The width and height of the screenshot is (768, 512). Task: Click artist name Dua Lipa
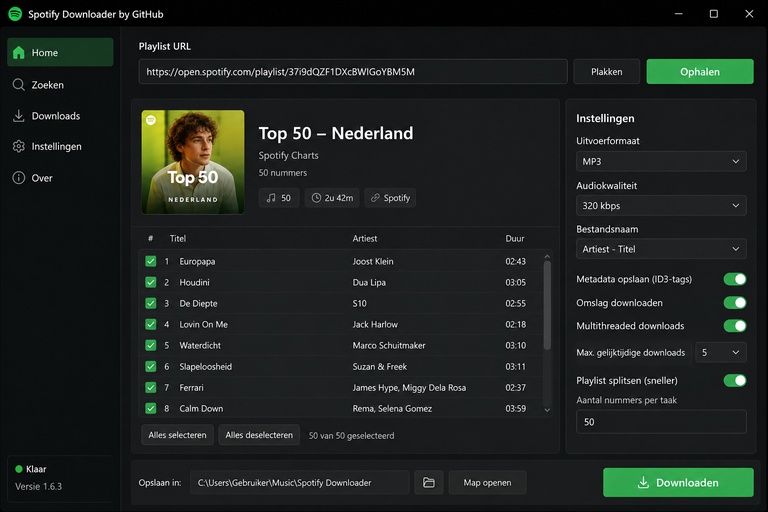(x=369, y=282)
